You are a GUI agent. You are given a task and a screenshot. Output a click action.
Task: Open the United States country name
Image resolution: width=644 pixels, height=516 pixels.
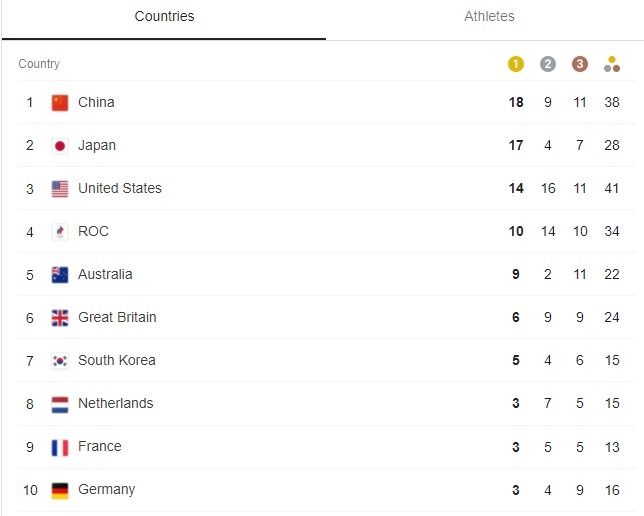tap(120, 188)
